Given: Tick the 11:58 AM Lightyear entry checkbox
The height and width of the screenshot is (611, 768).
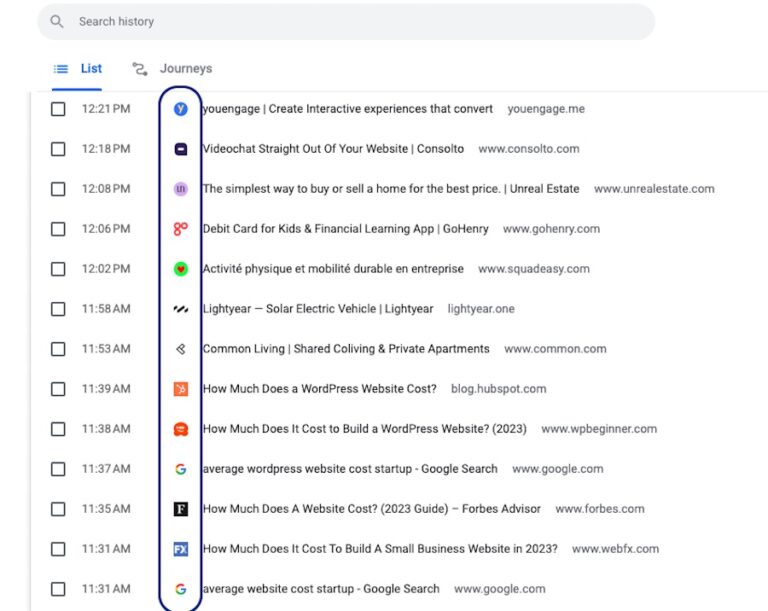Looking at the screenshot, I should coord(58,309).
